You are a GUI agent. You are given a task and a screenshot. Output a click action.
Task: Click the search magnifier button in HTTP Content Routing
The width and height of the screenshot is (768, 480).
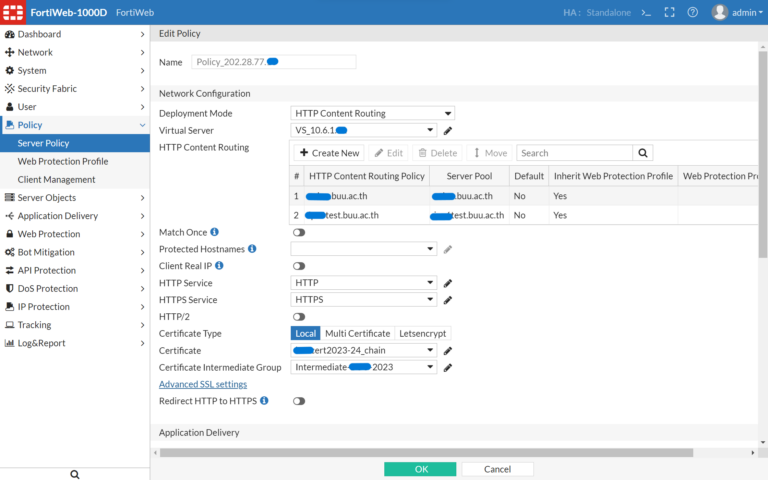[644, 153]
